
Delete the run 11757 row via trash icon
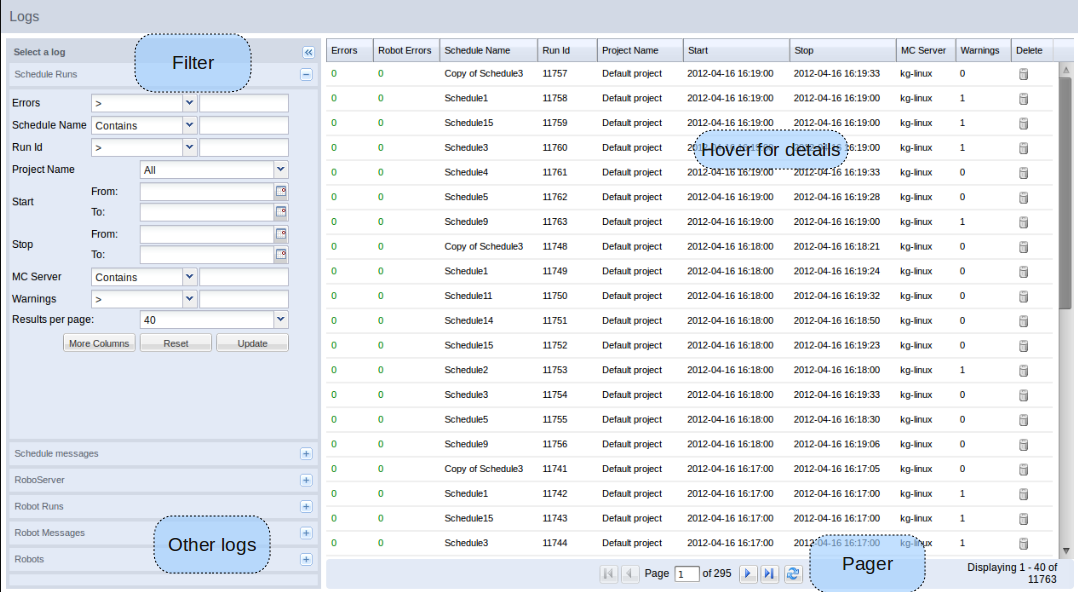tap(1023, 74)
